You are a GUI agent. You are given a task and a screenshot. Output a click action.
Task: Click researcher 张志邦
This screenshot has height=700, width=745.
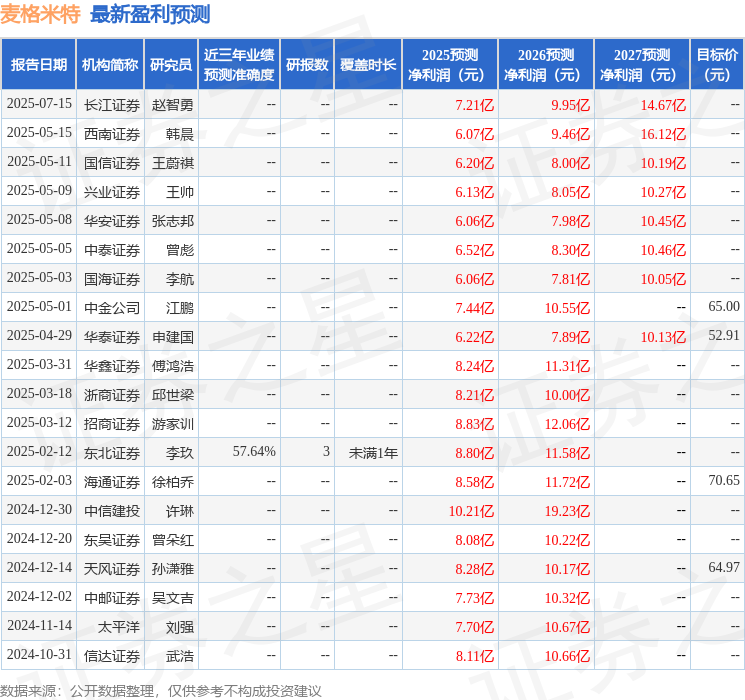[172, 221]
